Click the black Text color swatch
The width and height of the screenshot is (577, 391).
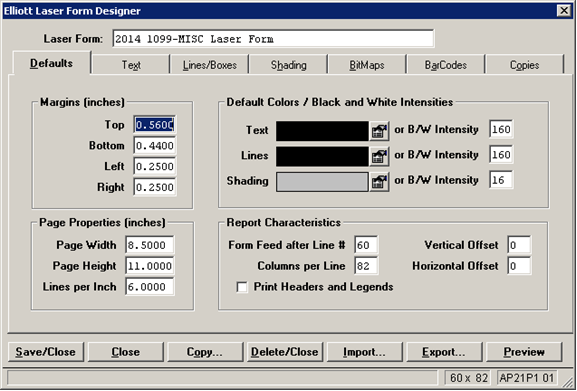(x=322, y=131)
